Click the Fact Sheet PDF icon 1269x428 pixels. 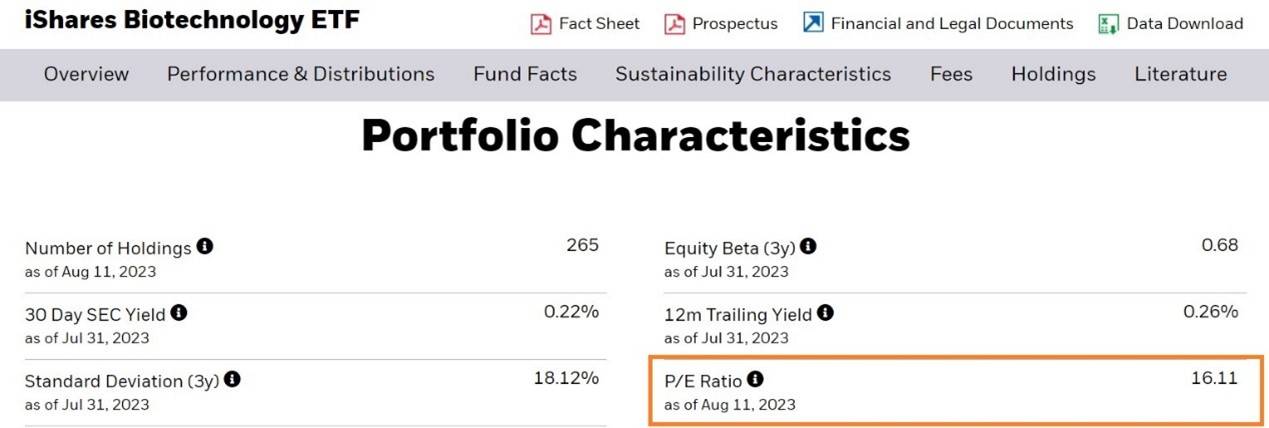[x=541, y=24]
